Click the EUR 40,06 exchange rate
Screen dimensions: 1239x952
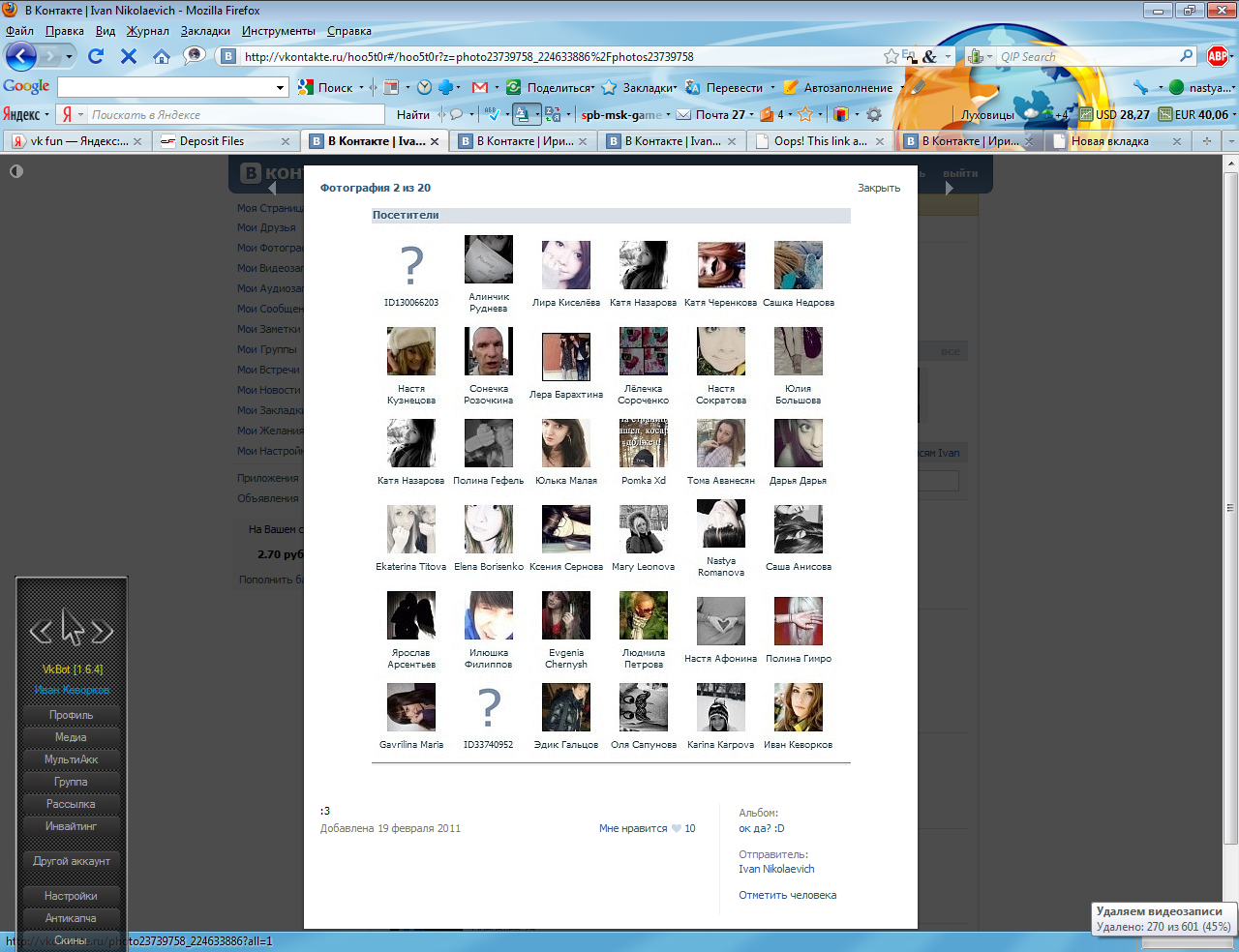click(x=1194, y=114)
